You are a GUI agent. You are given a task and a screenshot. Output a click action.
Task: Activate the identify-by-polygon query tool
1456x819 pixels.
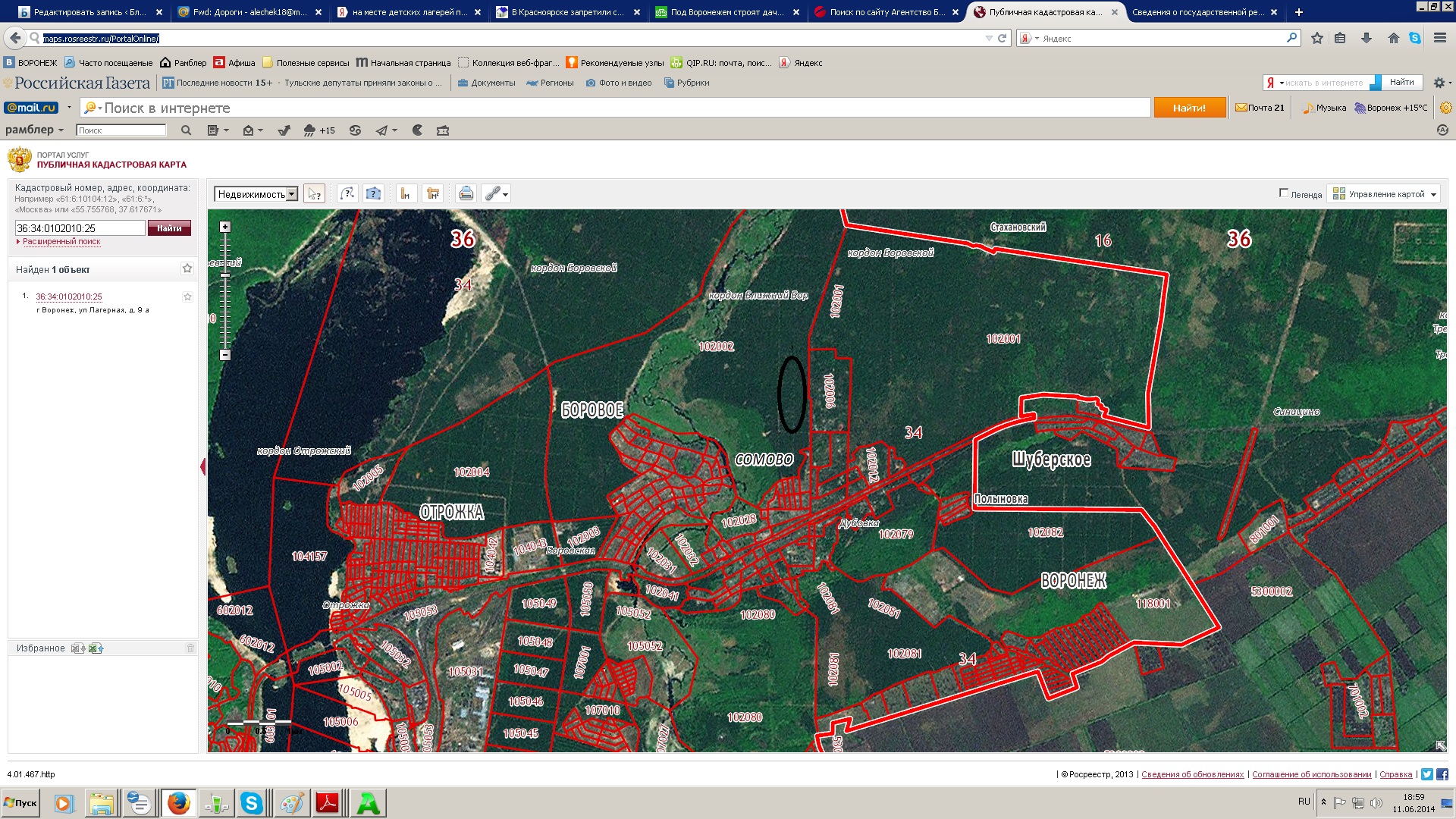[x=373, y=194]
